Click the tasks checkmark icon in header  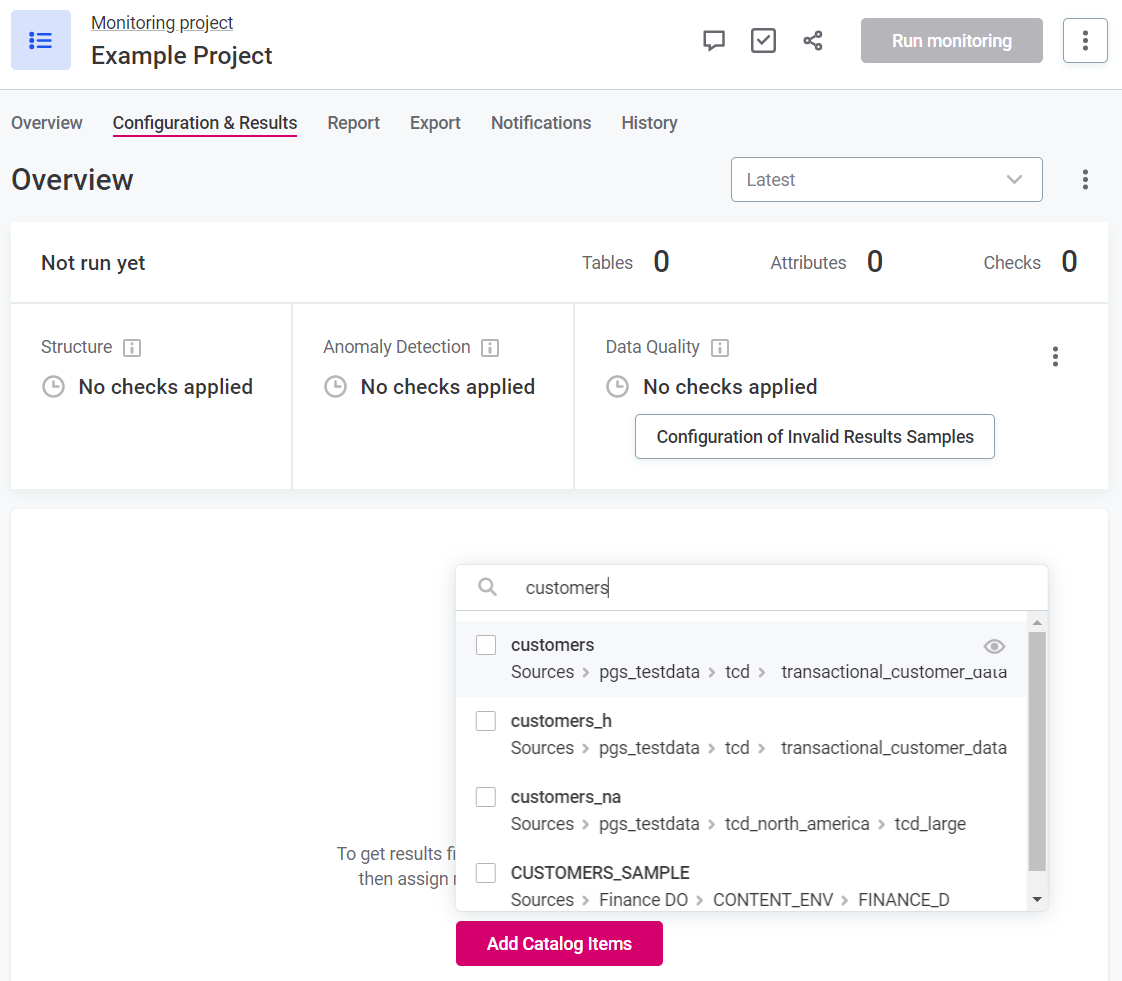[763, 41]
